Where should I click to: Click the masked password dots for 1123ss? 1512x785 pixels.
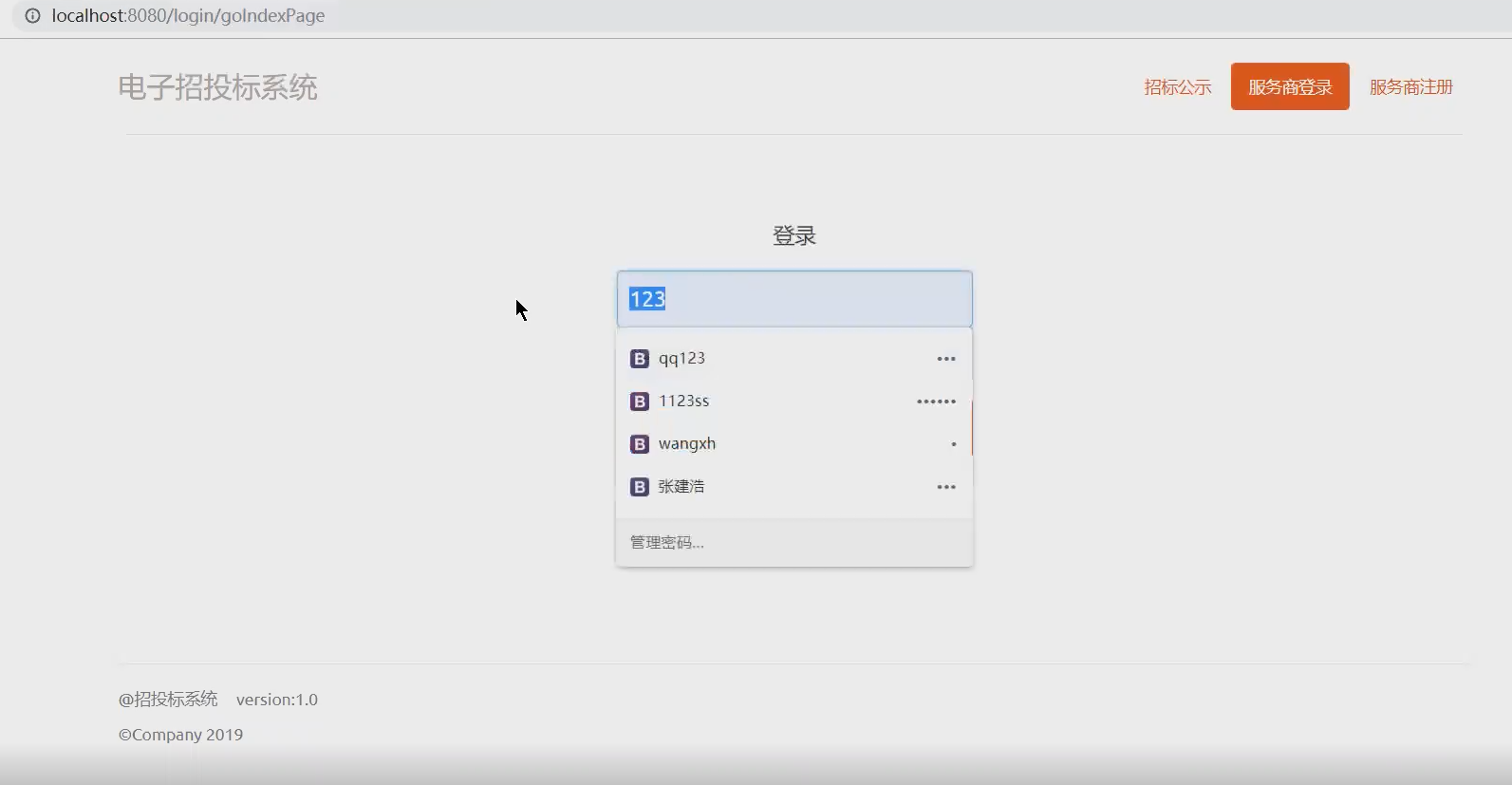coord(936,402)
